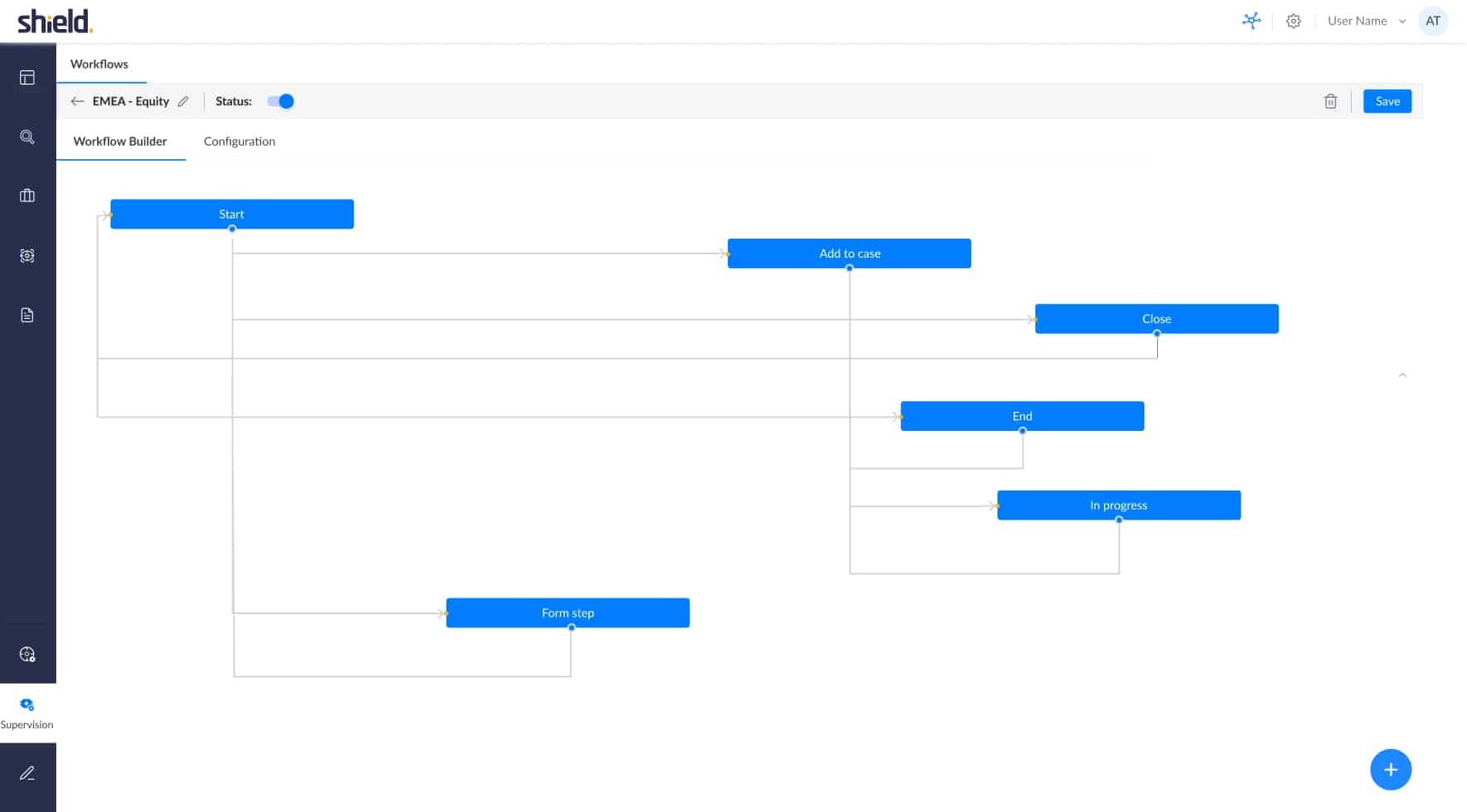Delete workflow using the trash icon

point(1330,101)
